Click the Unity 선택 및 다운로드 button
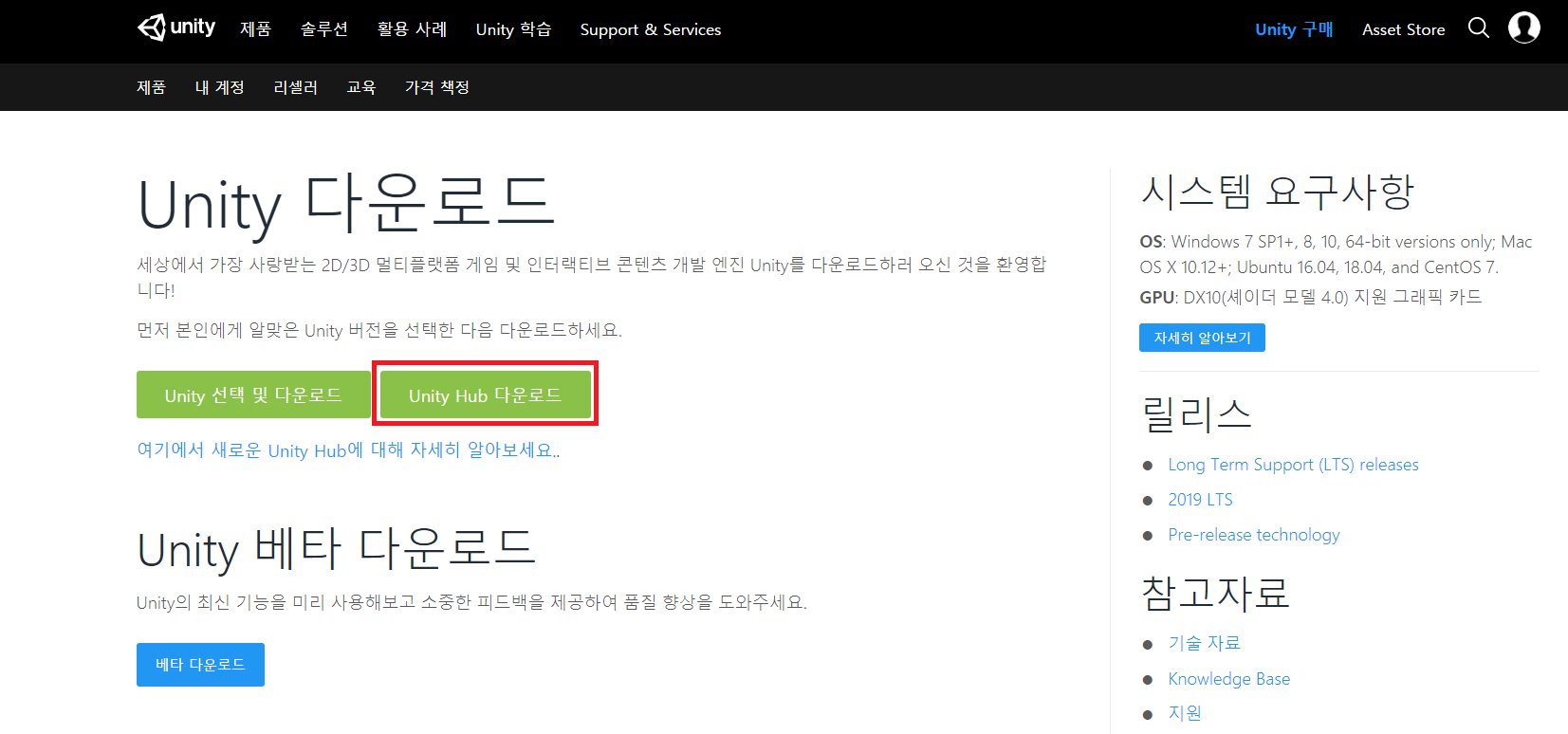Image resolution: width=1568 pixels, height=734 pixels. (x=253, y=395)
